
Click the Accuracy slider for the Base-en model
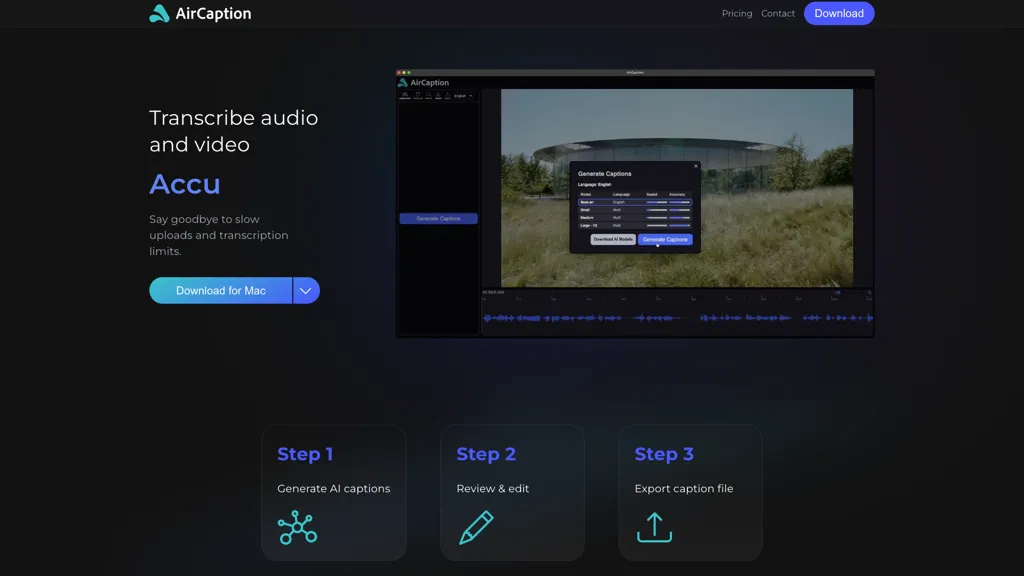click(679, 202)
